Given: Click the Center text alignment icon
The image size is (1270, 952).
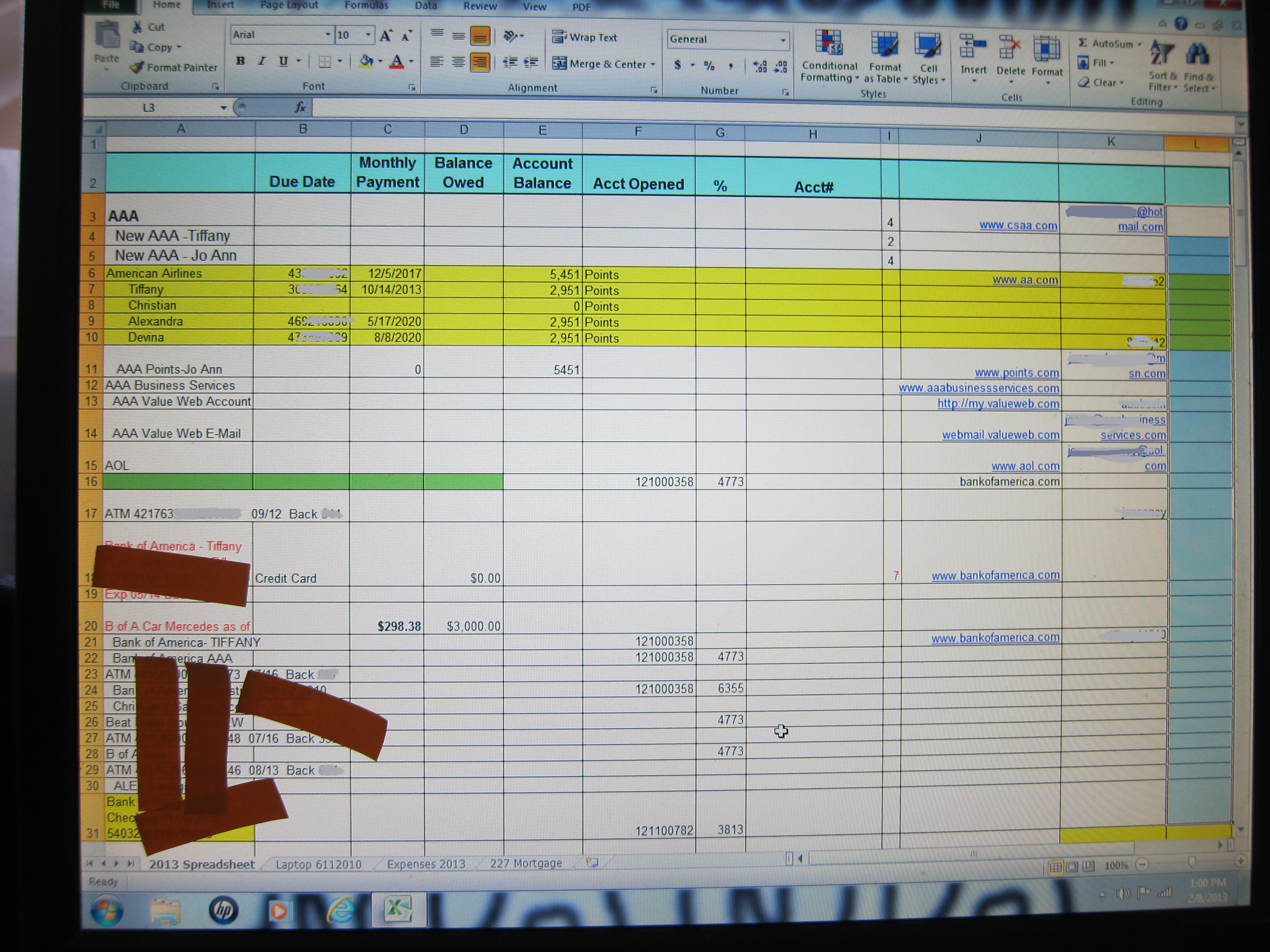Looking at the screenshot, I should coord(458,61).
